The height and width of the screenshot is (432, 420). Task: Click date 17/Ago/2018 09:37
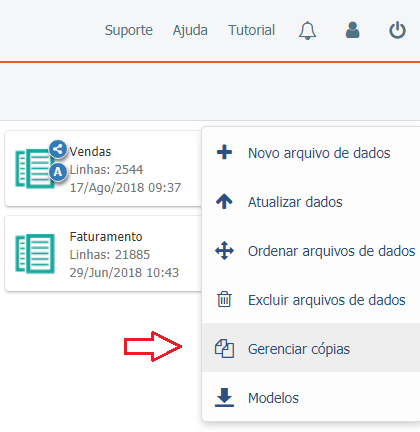tap(125, 188)
